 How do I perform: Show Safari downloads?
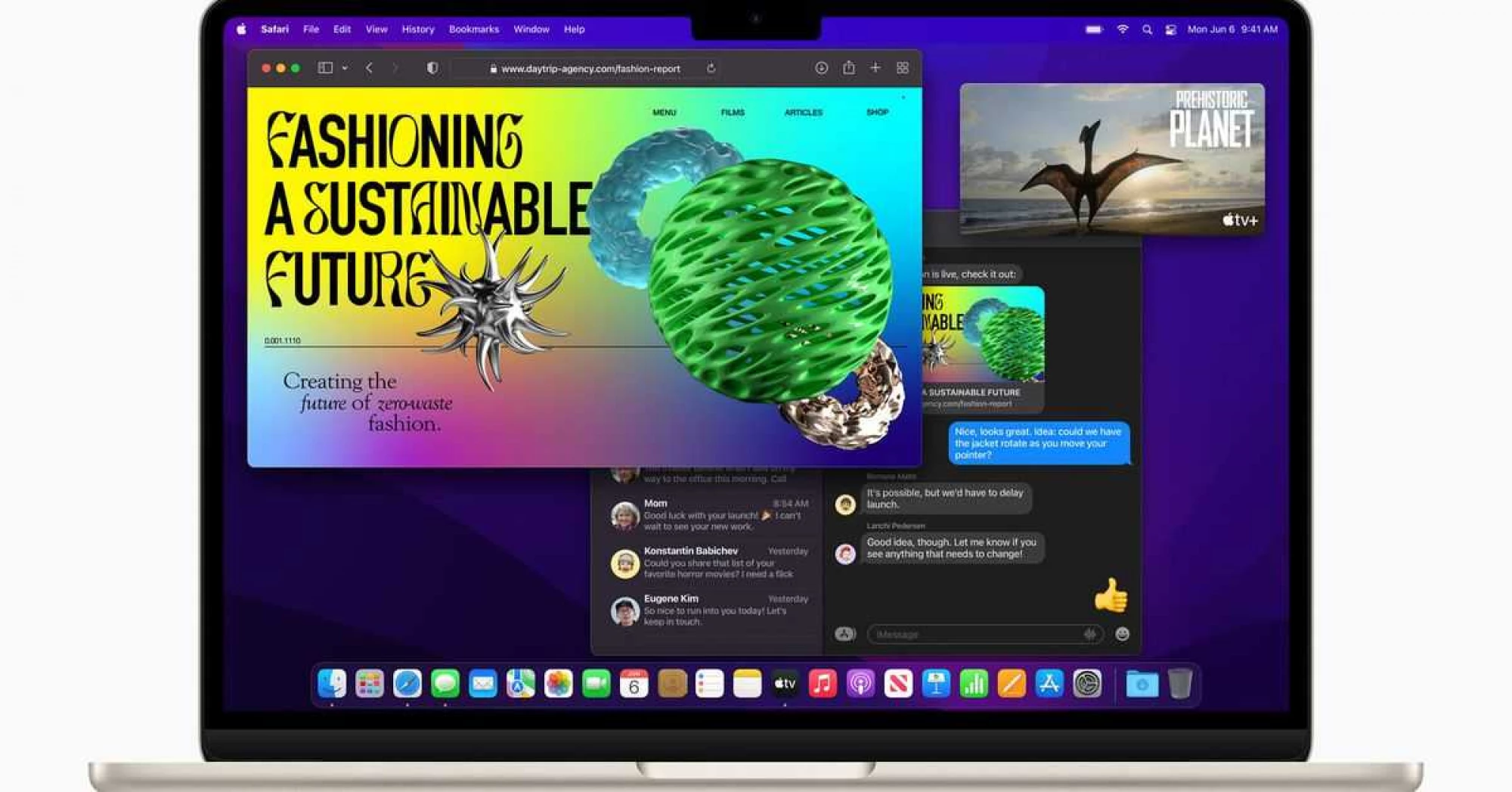[821, 67]
